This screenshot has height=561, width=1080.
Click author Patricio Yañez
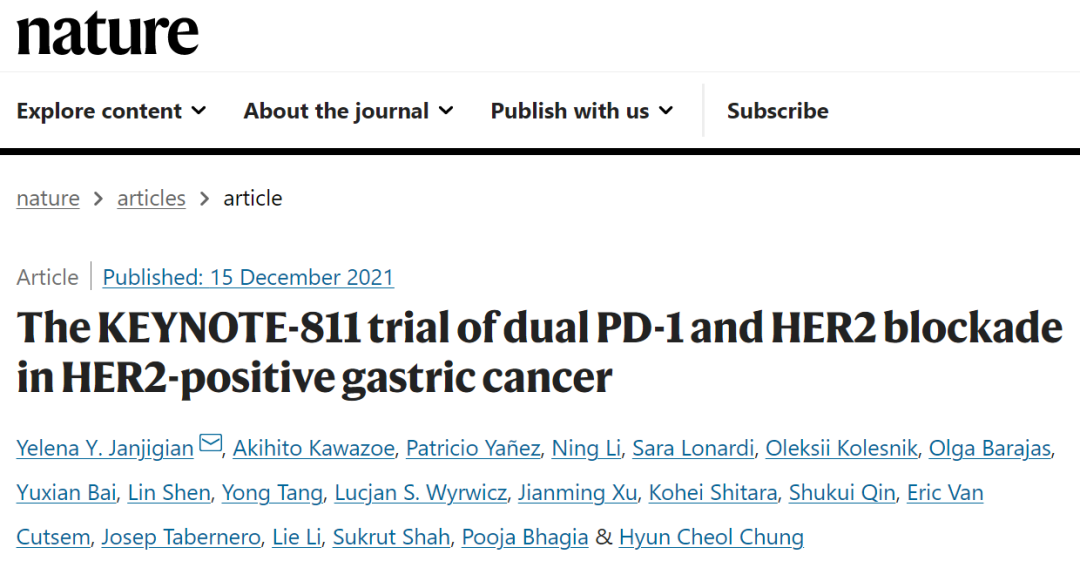tap(473, 449)
